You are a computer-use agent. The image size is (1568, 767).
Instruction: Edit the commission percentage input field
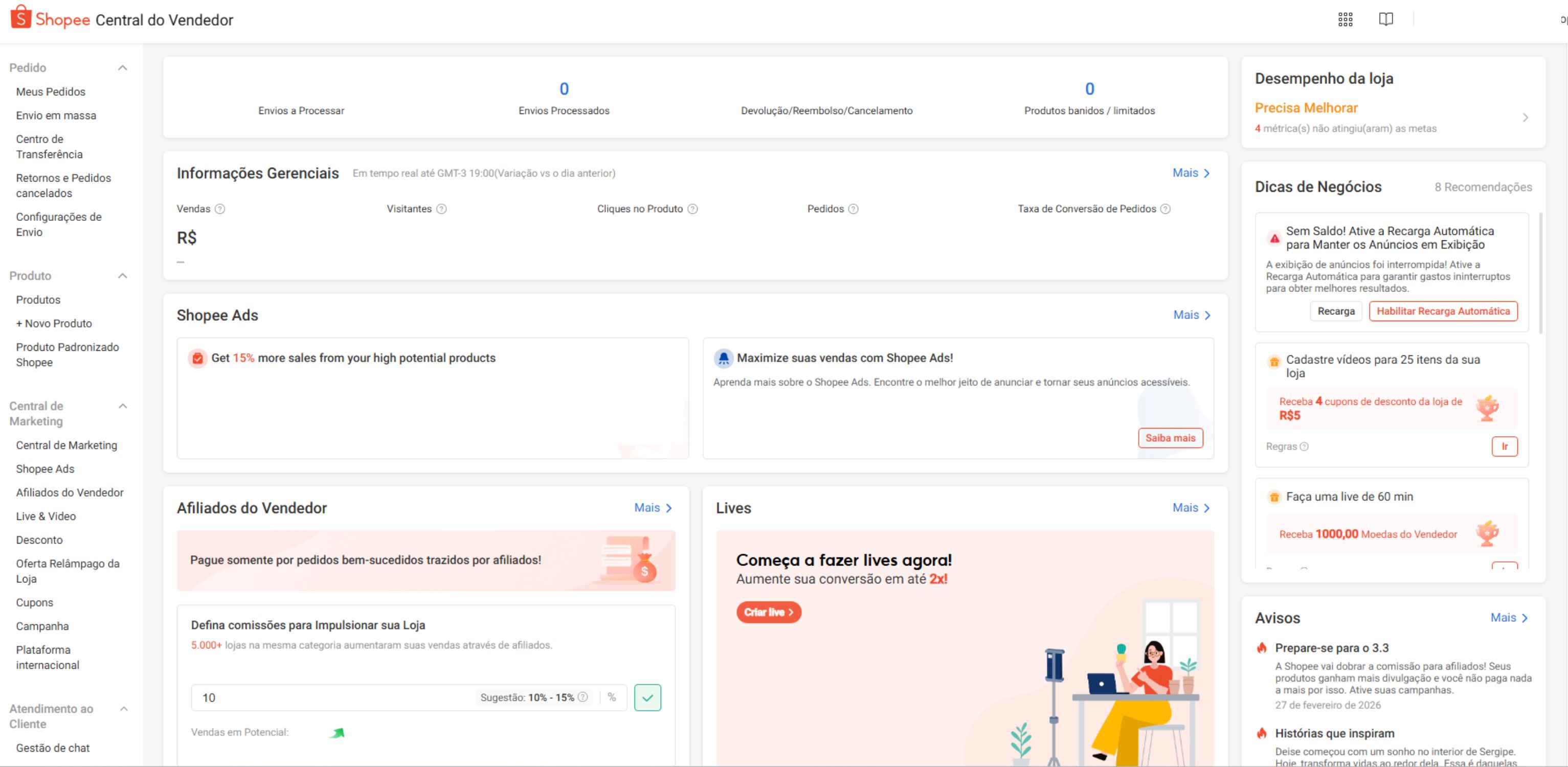pos(304,697)
